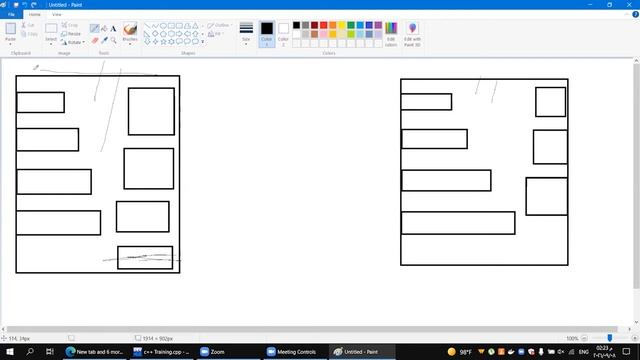The width and height of the screenshot is (640, 360).
Task: Select the Pencil tool
Action: click(x=94, y=28)
